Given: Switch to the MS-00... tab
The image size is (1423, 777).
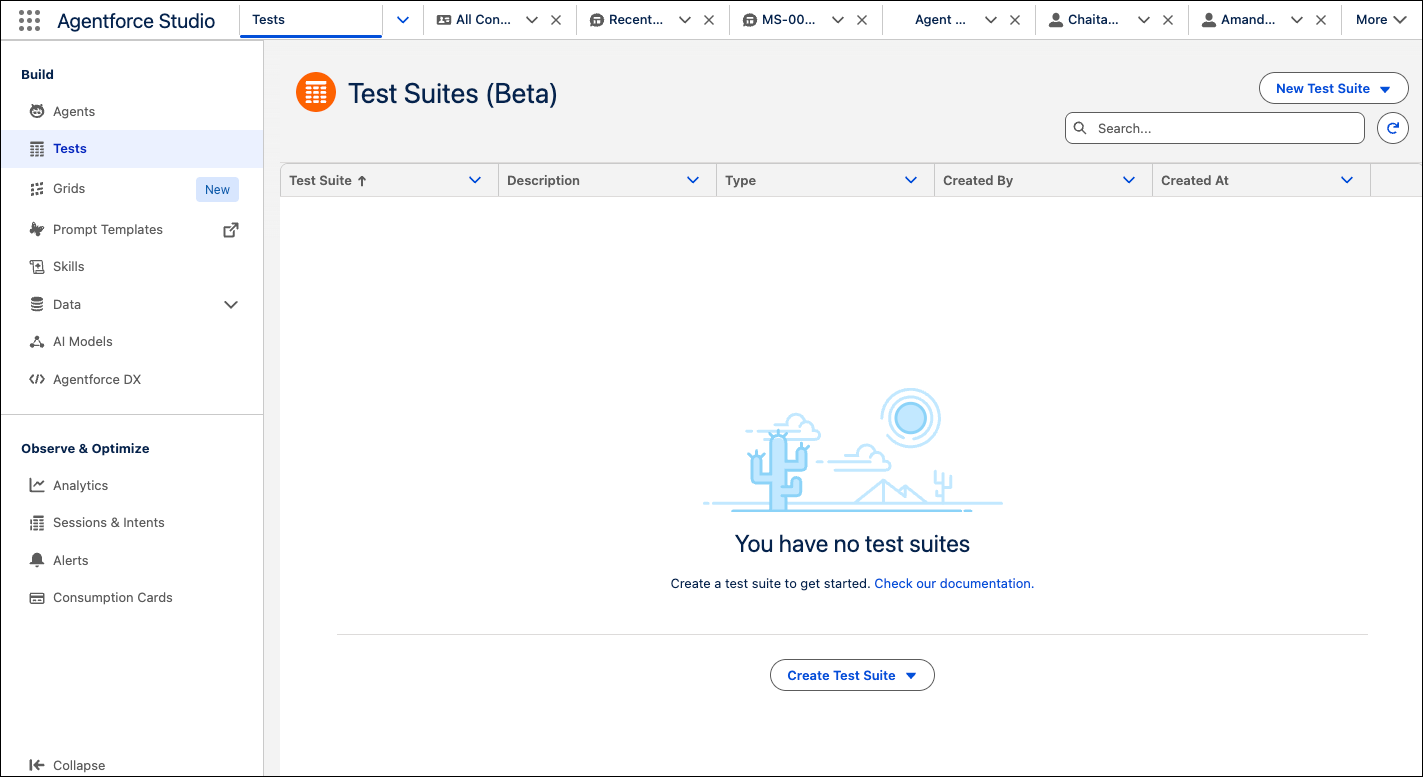Looking at the screenshot, I should point(780,20).
